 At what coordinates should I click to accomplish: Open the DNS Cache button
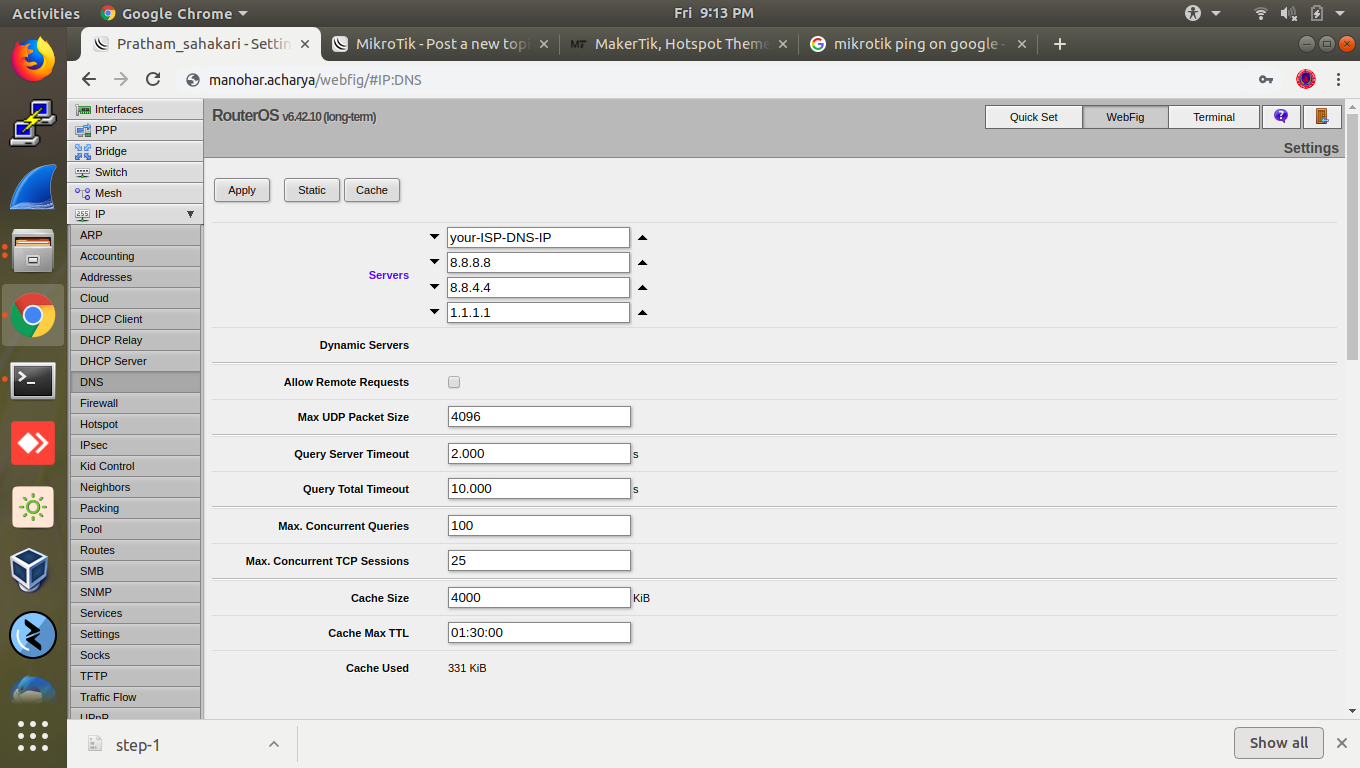[x=372, y=190]
